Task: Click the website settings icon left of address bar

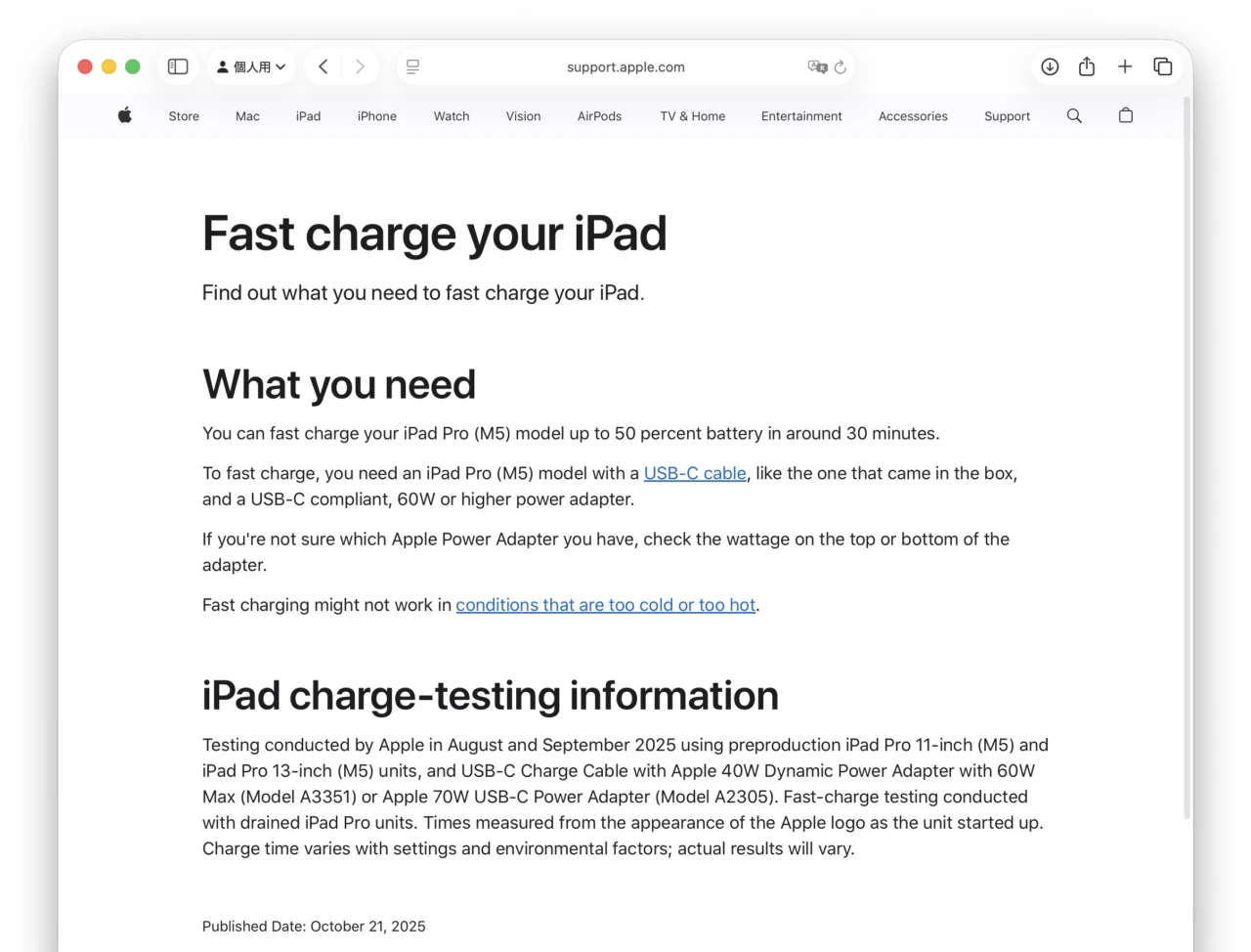Action: 412,66
